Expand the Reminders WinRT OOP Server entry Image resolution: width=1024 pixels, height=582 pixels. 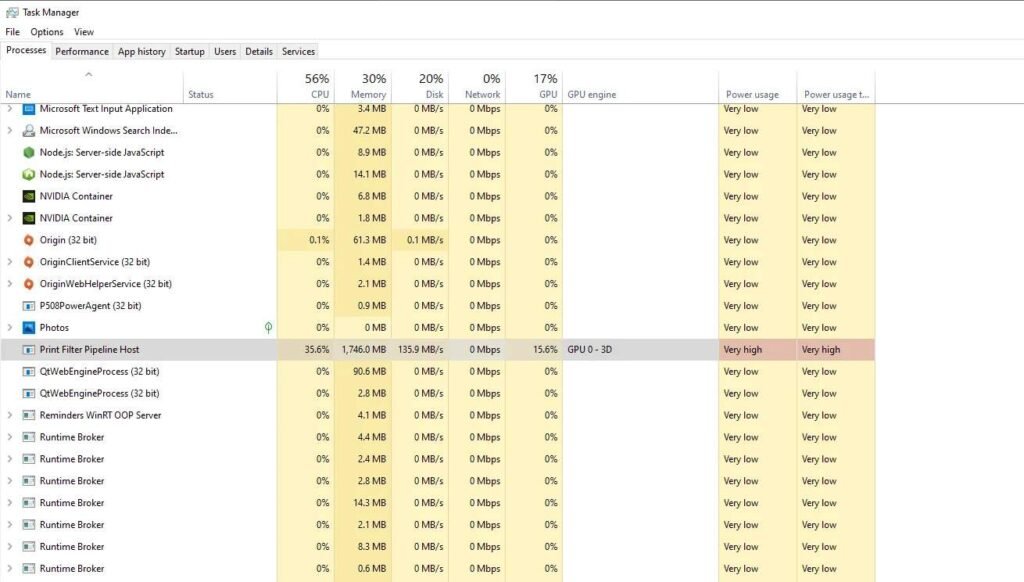coord(9,415)
